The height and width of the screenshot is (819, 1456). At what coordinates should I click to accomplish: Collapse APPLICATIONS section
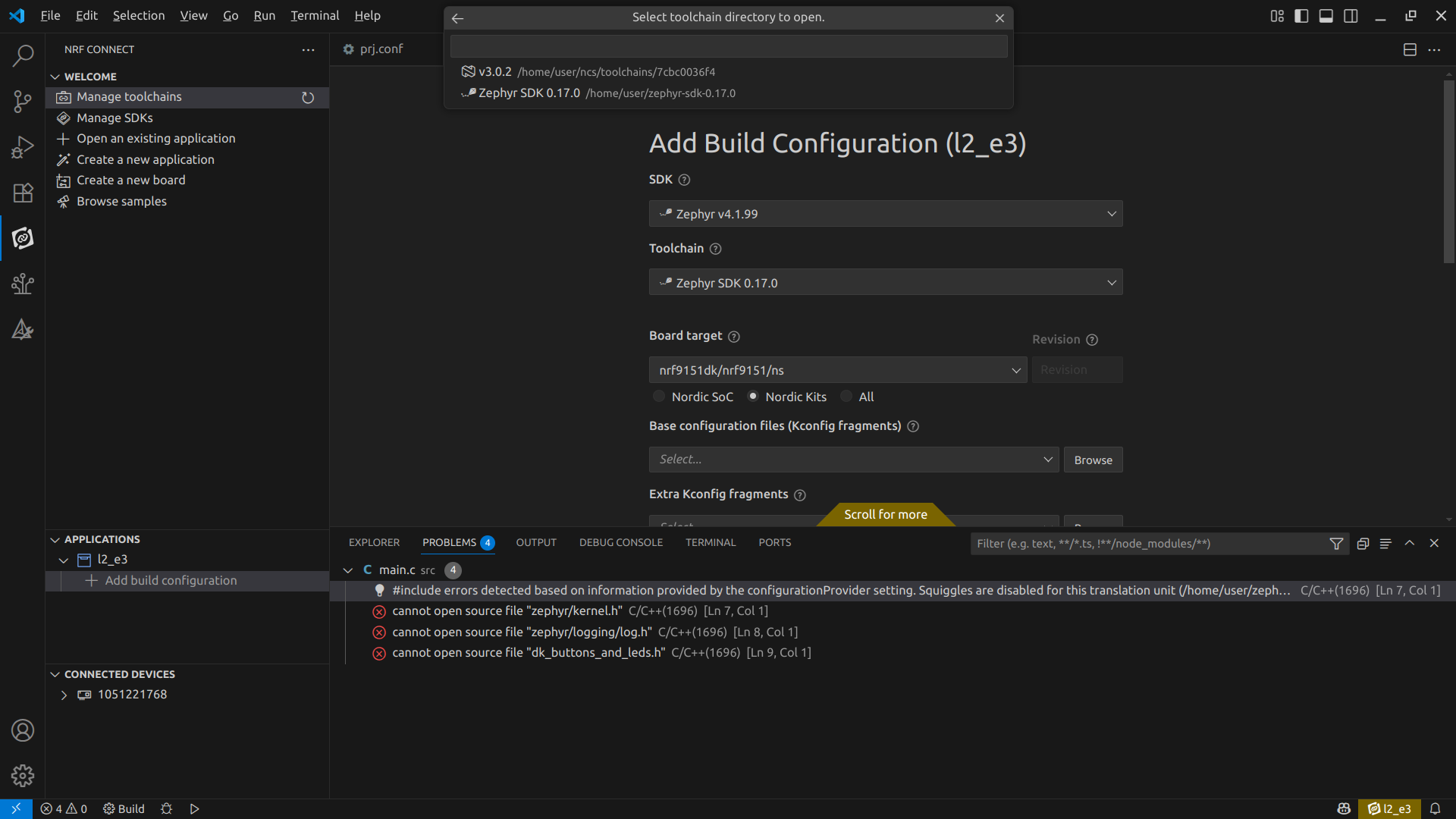[x=55, y=540]
